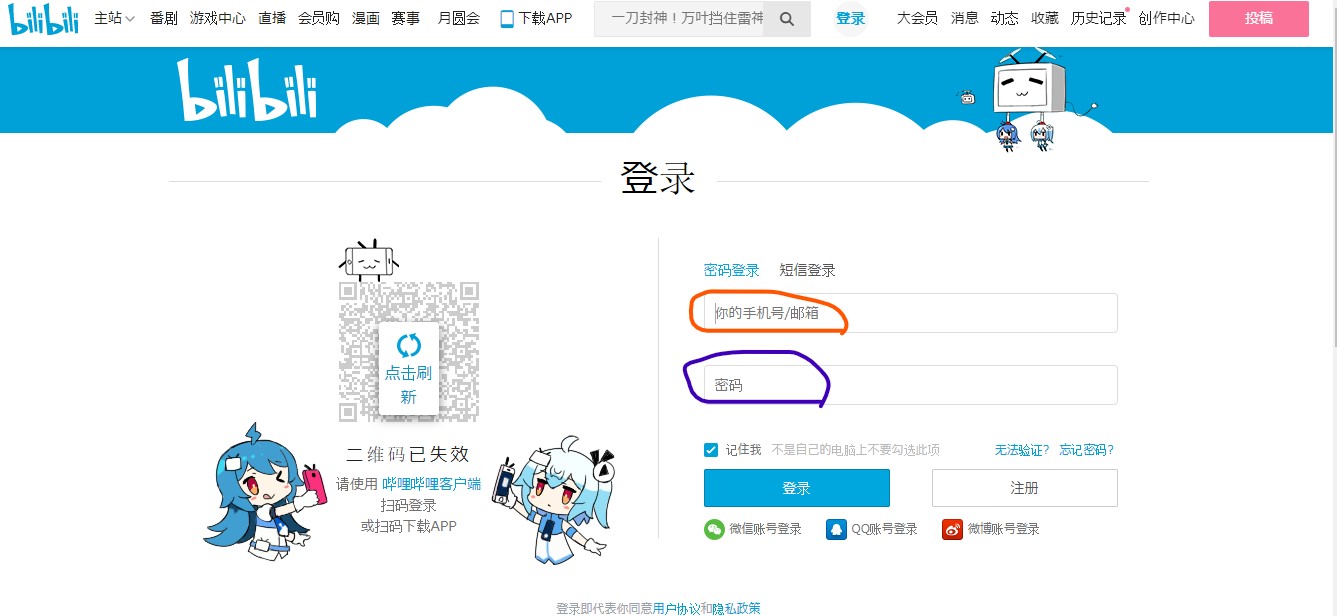The image size is (1337, 616).
Task: Expand the 主站 dropdown menu
Action: (x=114, y=18)
